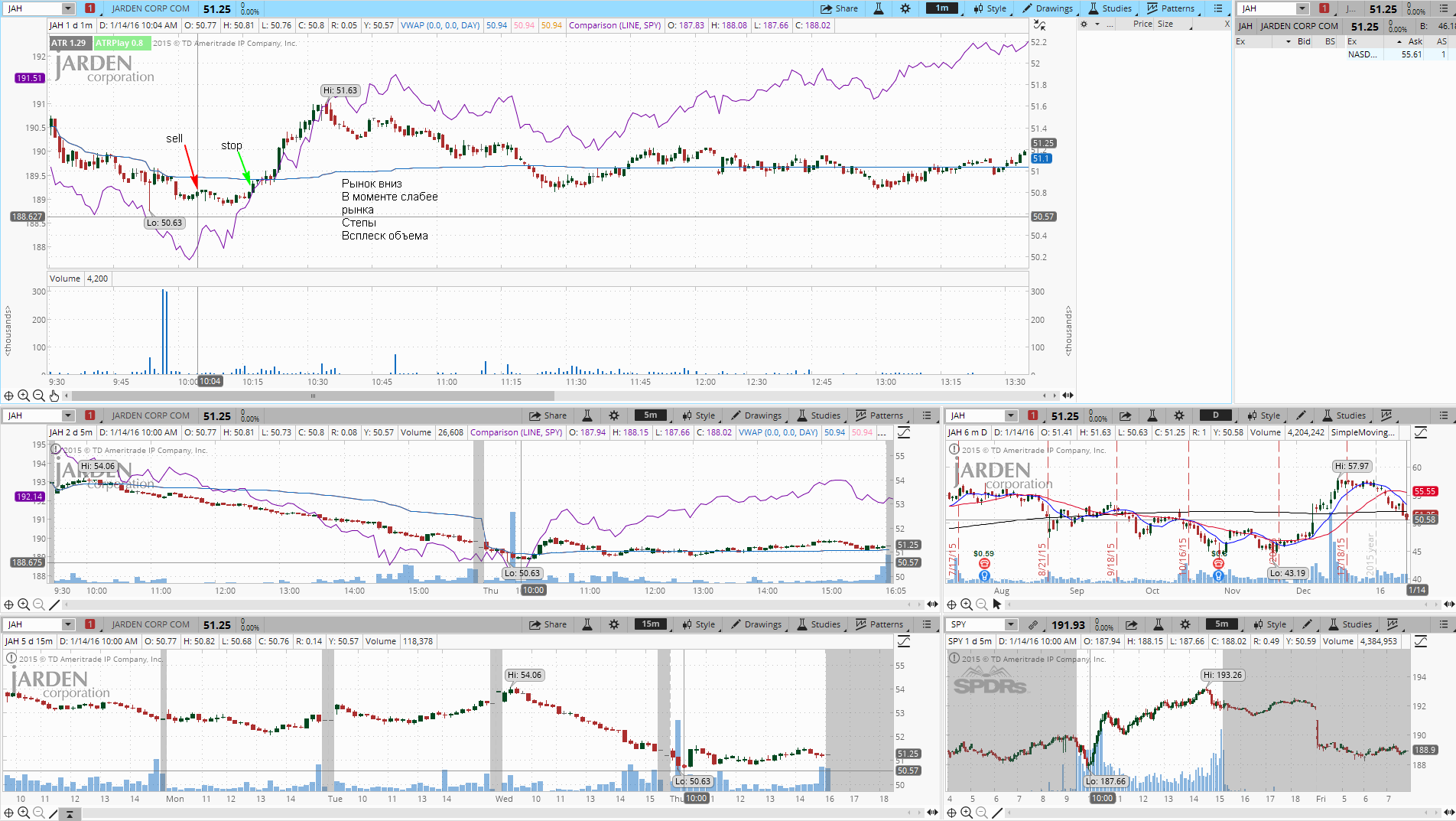1456x821 pixels.
Task: Toggle the red link box in the daily JAH chart header
Action: [x=1033, y=415]
